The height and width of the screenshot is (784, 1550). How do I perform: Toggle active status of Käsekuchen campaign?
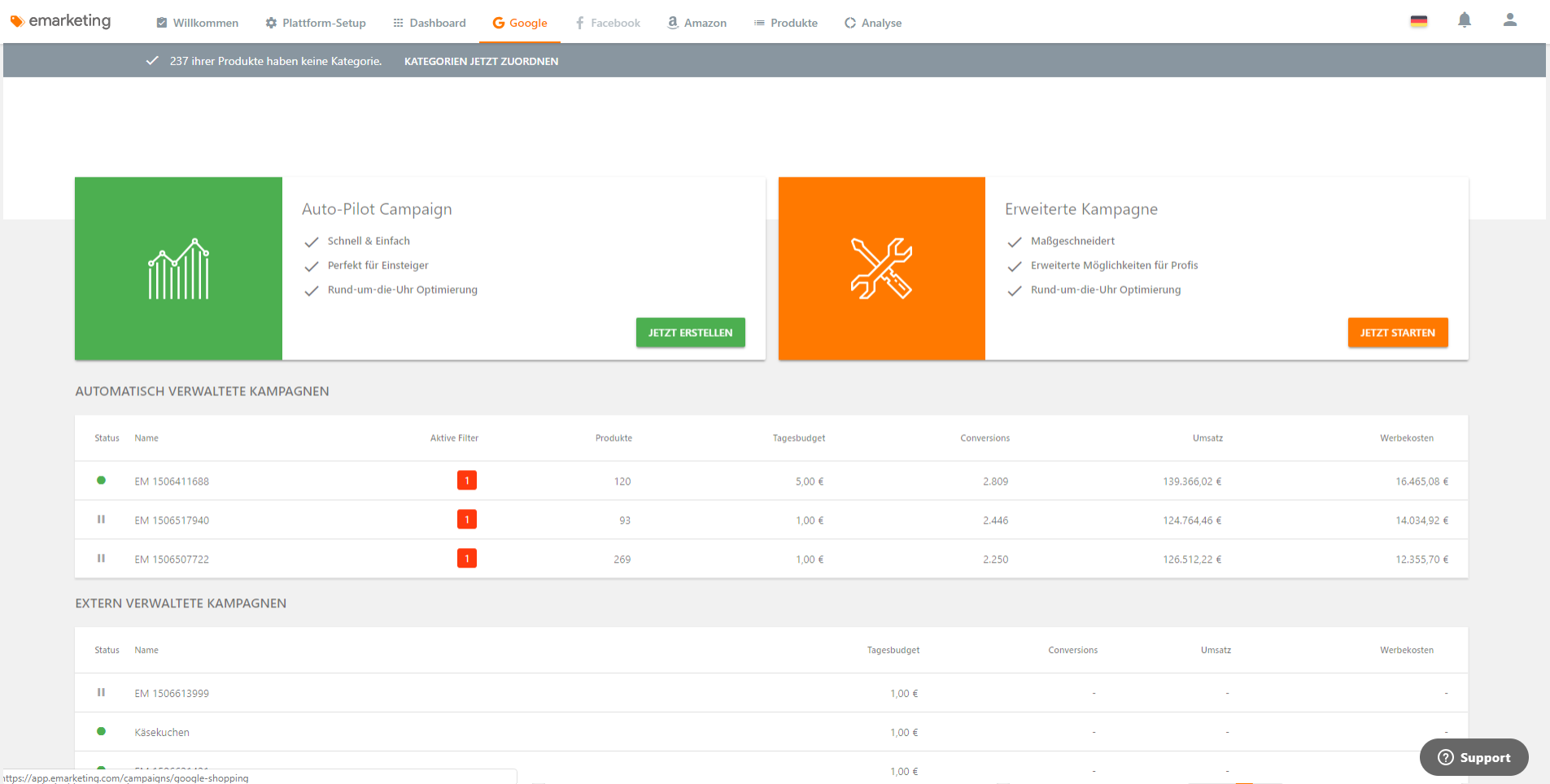click(101, 732)
